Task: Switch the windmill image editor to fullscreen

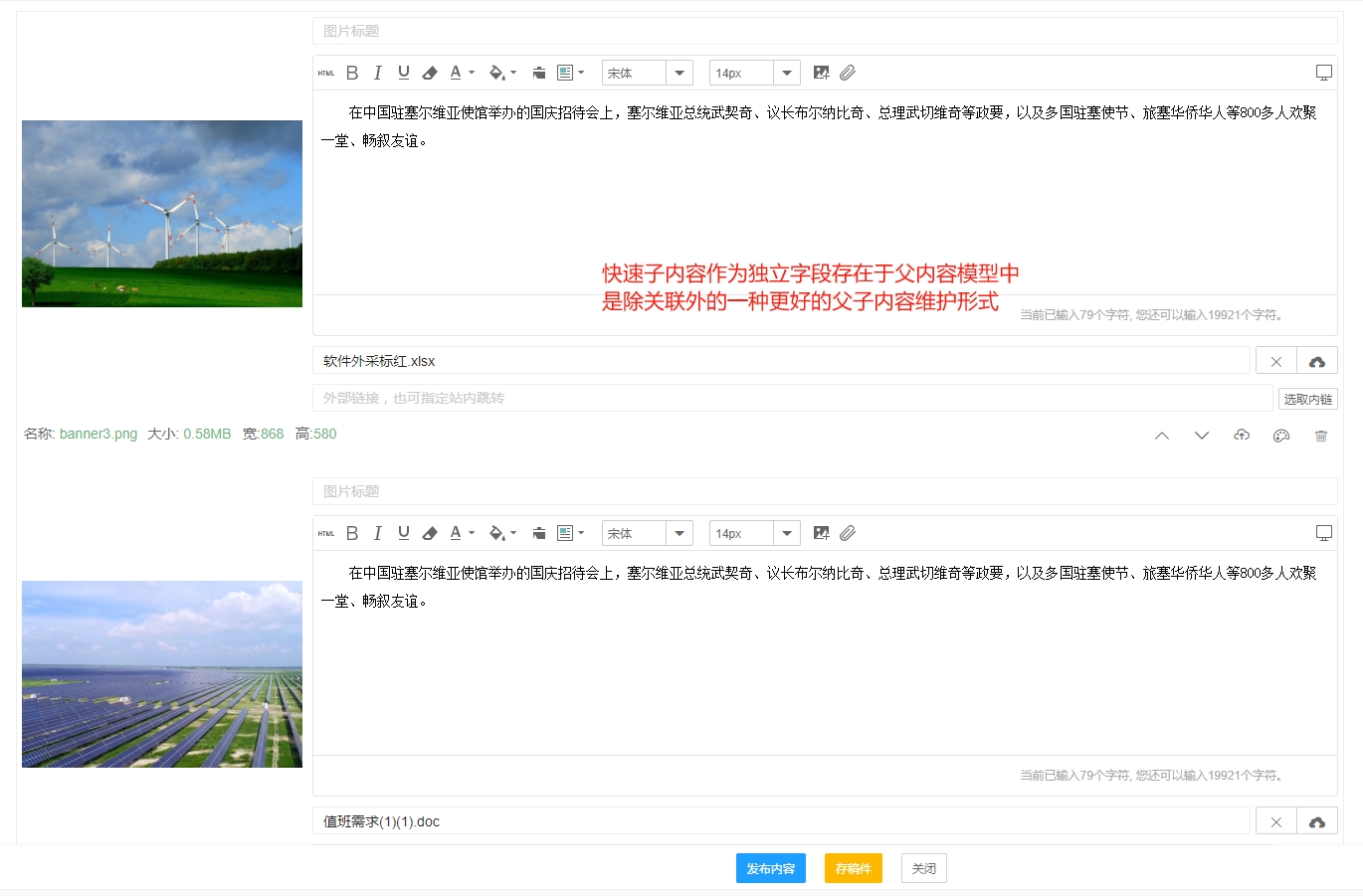Action: coord(1324,73)
